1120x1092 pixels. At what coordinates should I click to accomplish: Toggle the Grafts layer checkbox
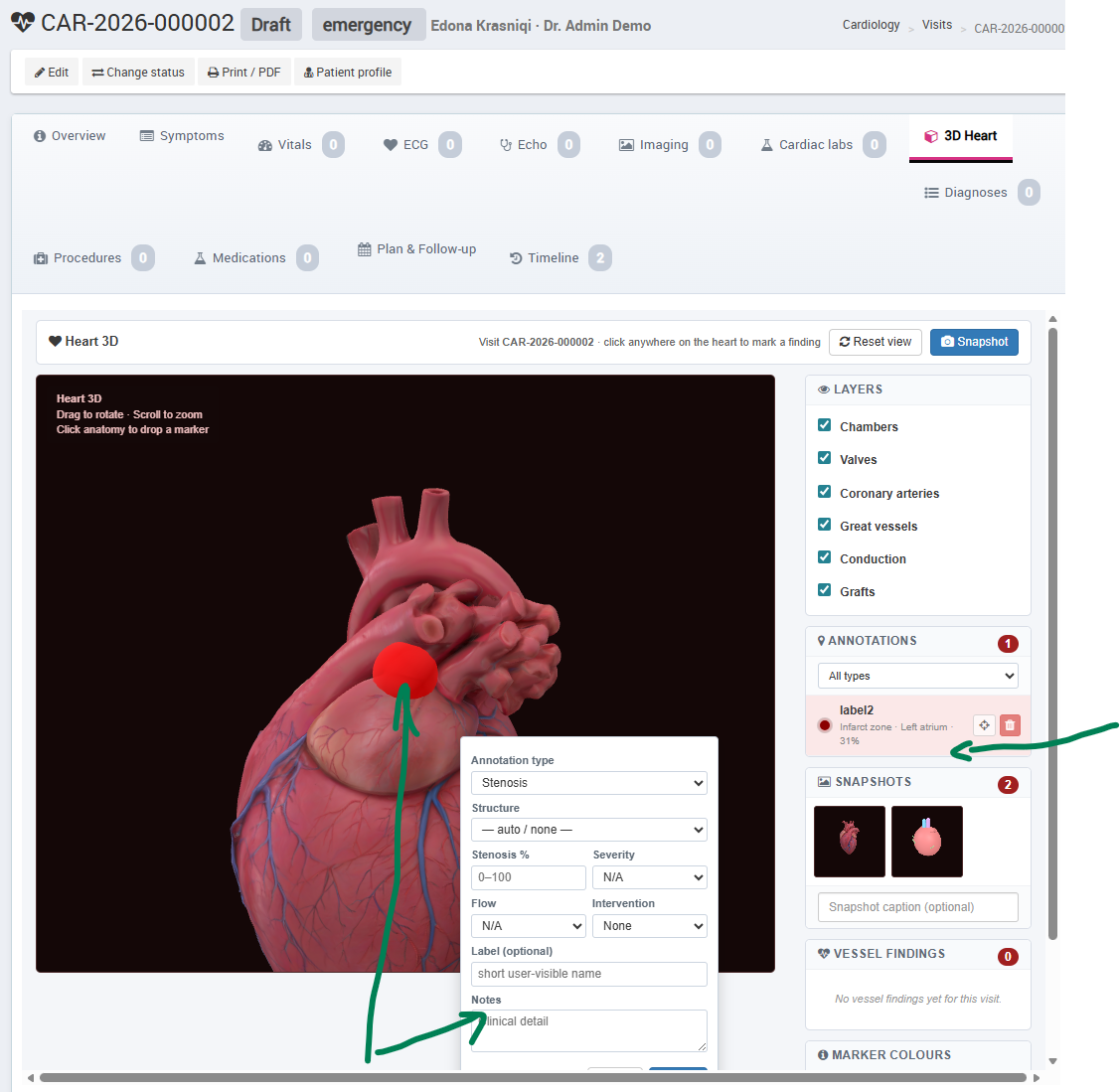824,590
